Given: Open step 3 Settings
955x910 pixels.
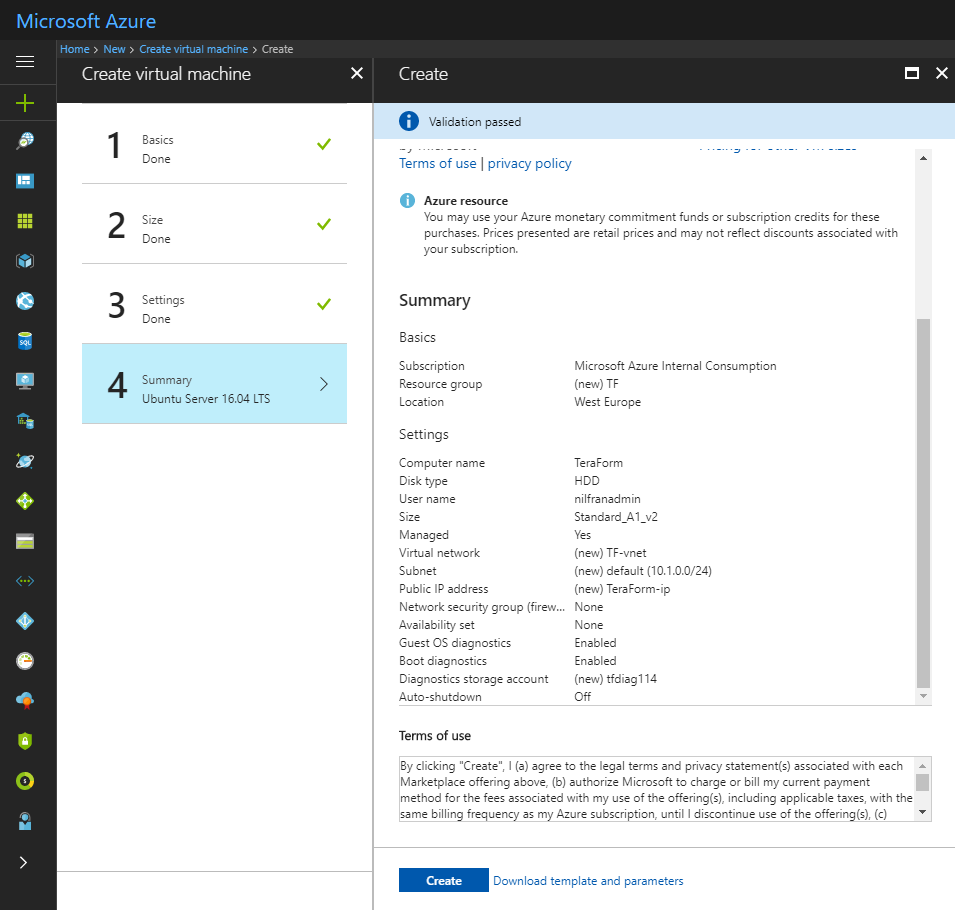Looking at the screenshot, I should tap(214, 304).
